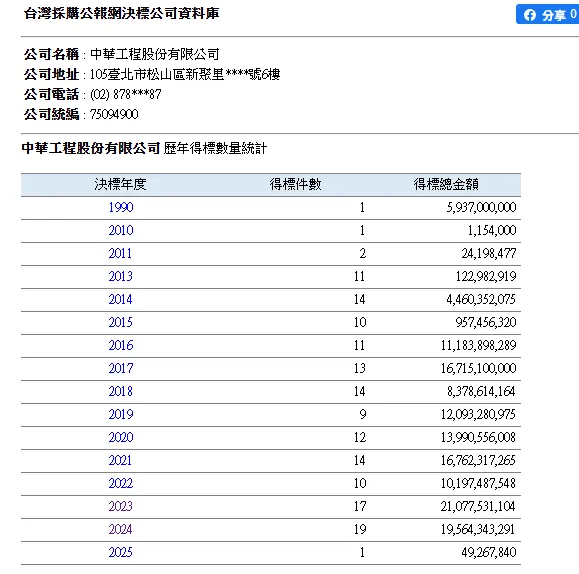Click award count 19 in 2024 row

coord(360,529)
